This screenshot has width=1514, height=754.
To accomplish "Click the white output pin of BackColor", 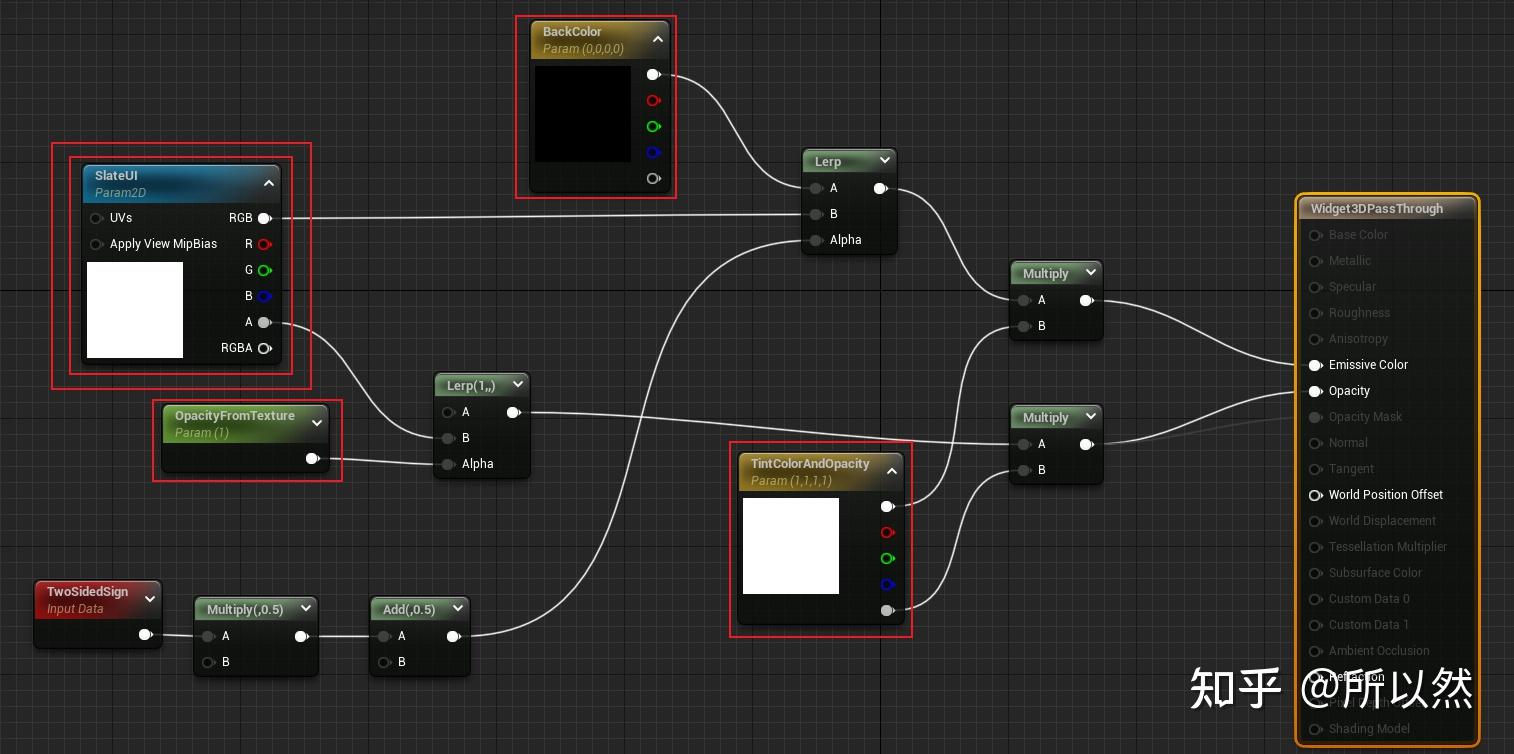I will tap(653, 74).
